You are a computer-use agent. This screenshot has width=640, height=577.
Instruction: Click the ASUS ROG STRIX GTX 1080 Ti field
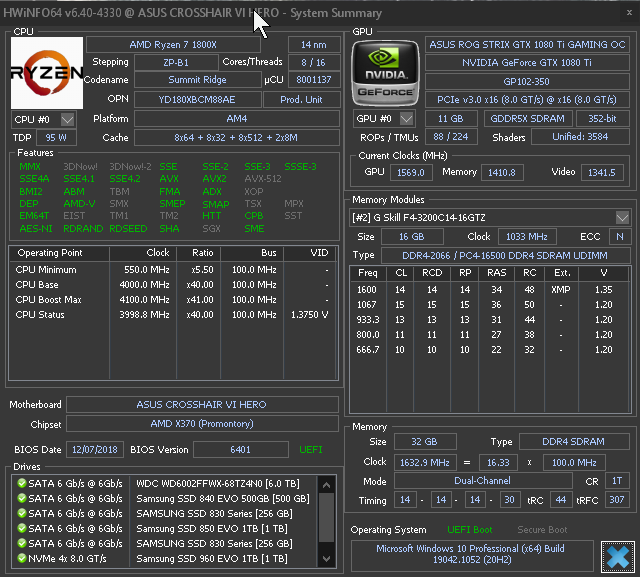click(x=527, y=44)
